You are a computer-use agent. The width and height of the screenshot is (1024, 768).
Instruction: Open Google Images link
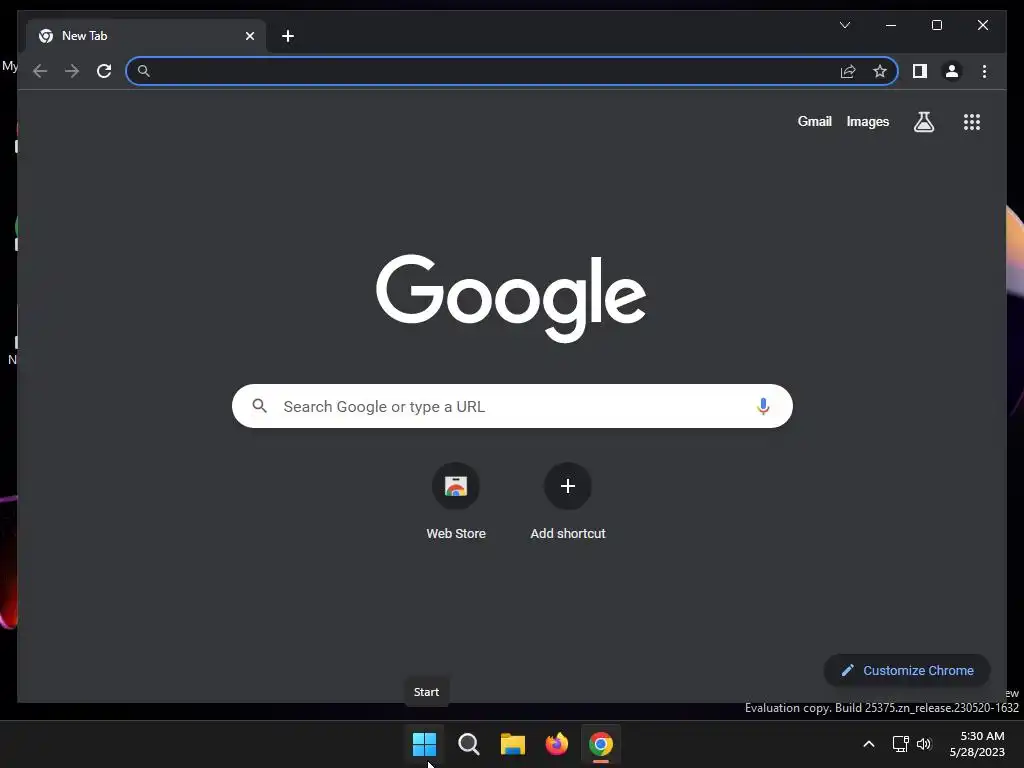point(867,121)
